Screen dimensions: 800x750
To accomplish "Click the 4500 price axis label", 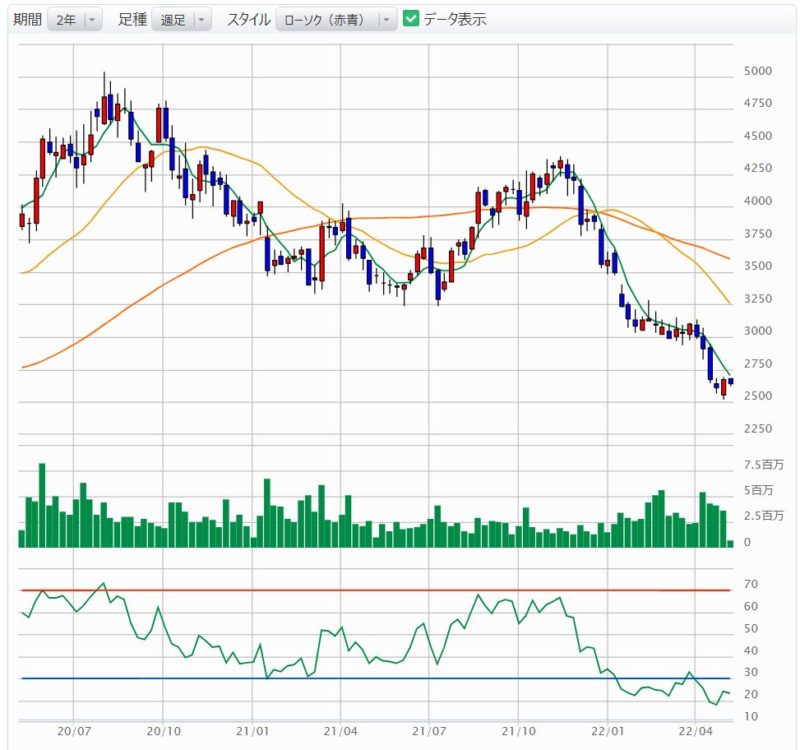I will (758, 136).
